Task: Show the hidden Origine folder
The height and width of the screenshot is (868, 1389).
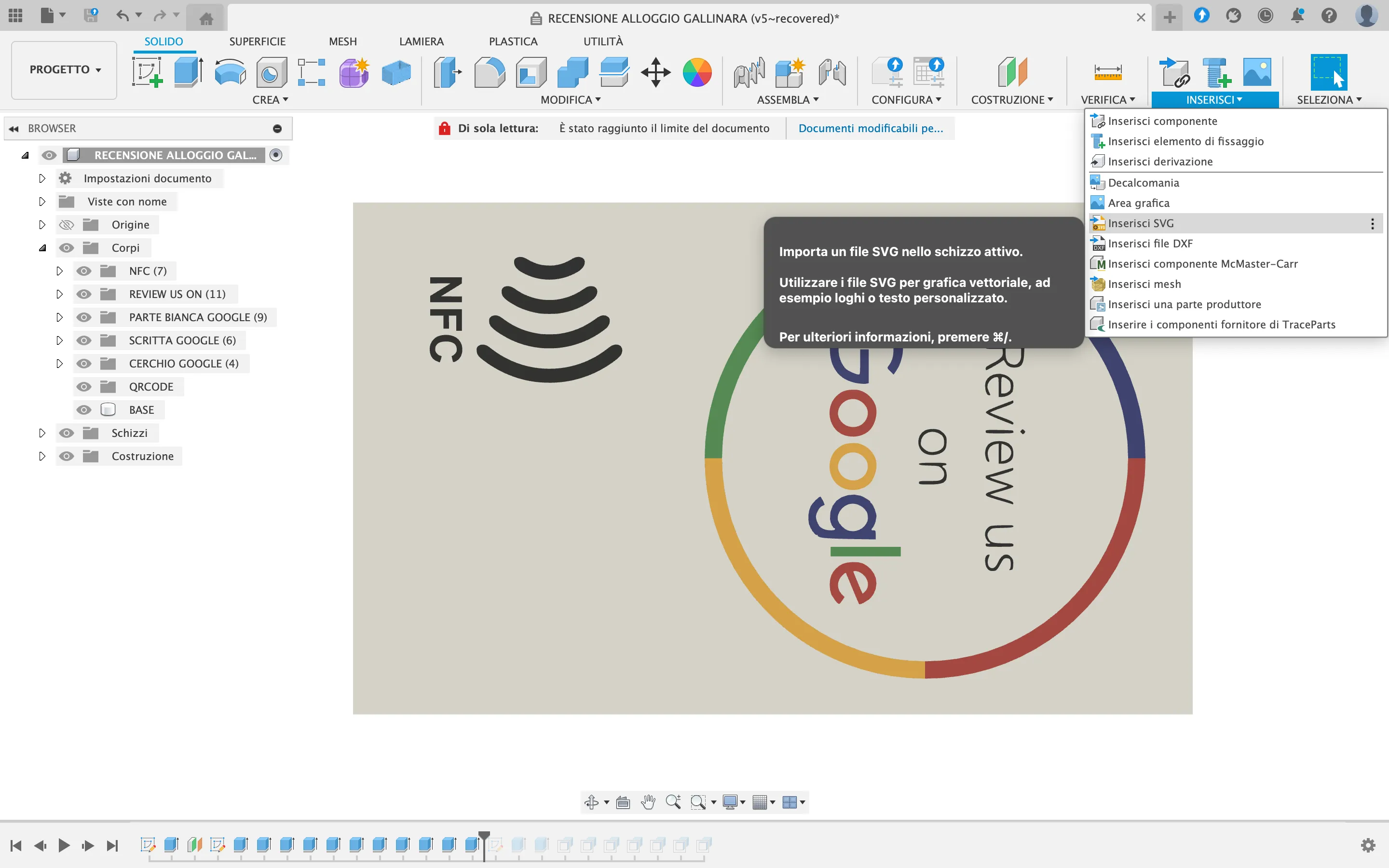Action: click(x=67, y=224)
